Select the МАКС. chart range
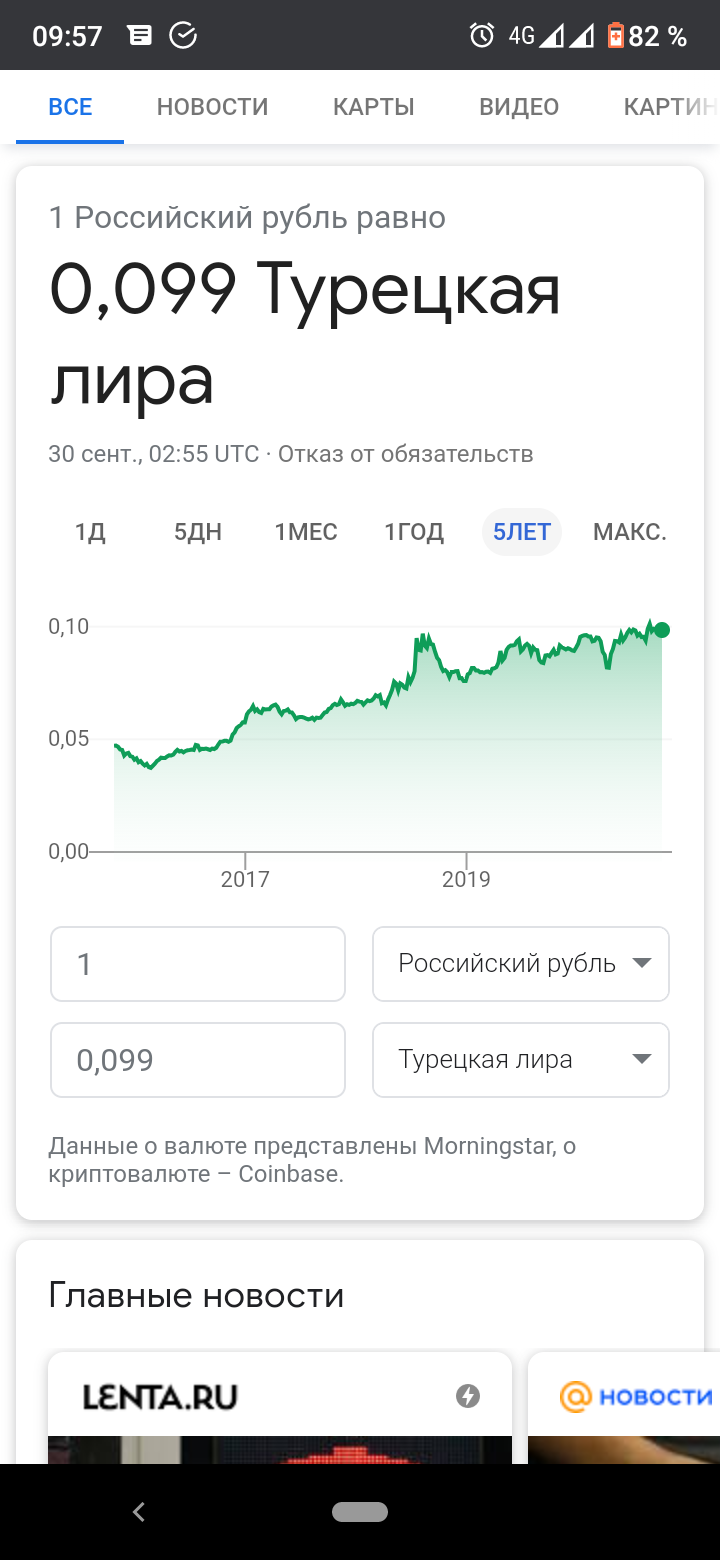This screenshot has width=720, height=1560. (x=630, y=532)
